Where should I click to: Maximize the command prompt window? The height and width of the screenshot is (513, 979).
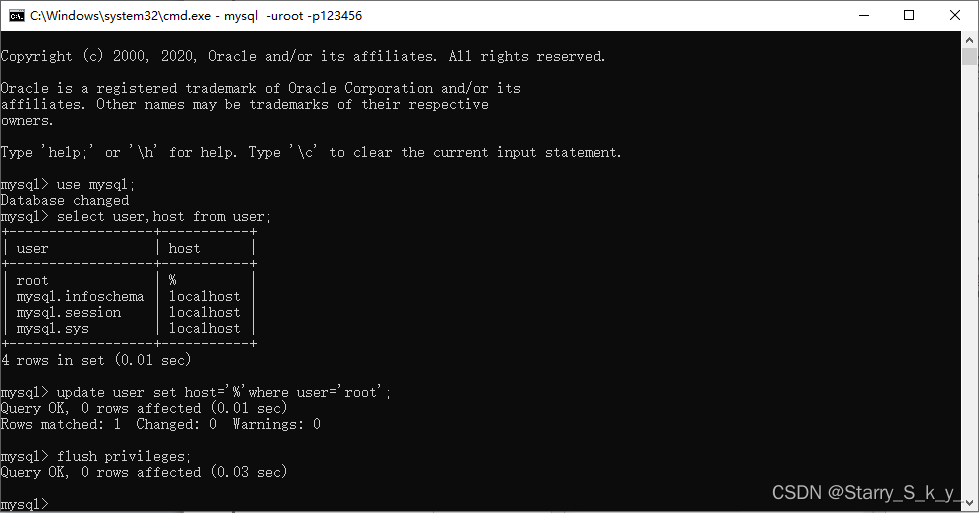909,16
